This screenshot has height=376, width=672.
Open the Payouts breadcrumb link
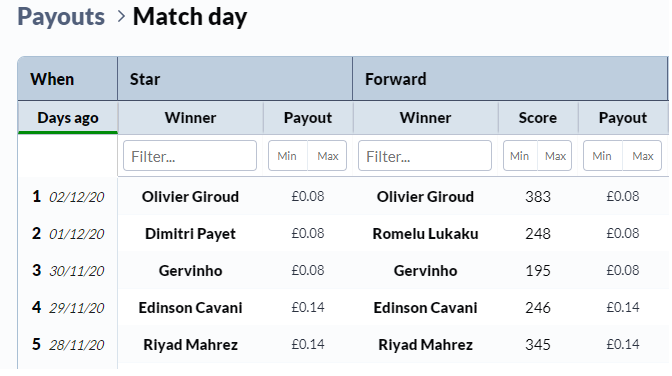point(61,17)
